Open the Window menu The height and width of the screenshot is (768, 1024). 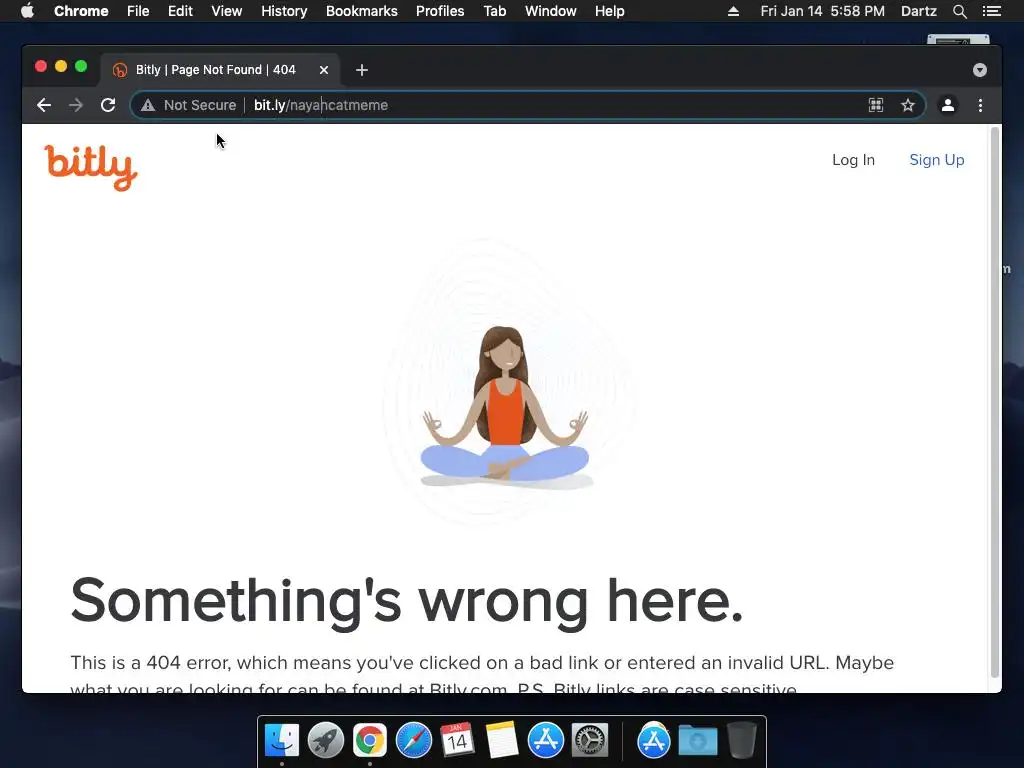551,11
